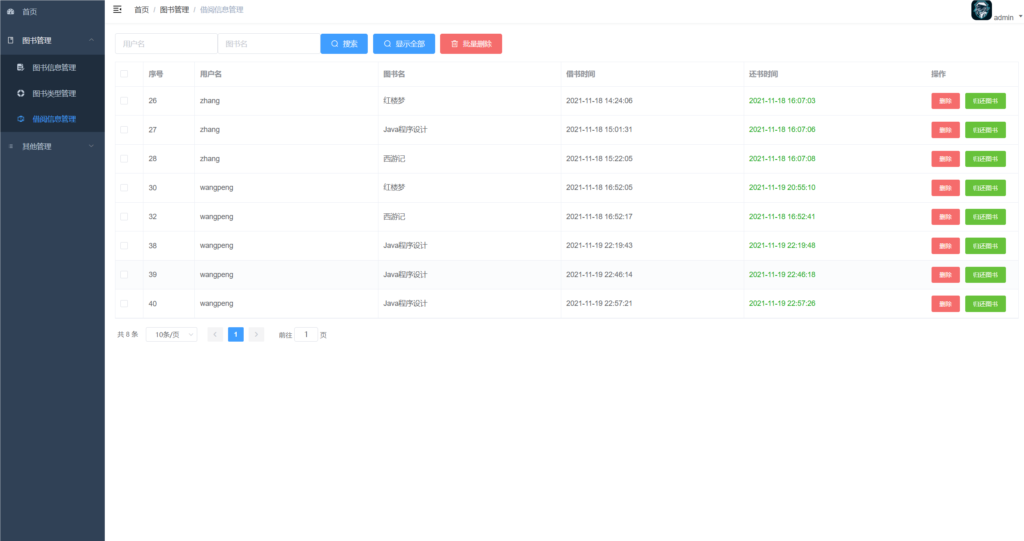Viewport: 1024px width, 541px height.
Task: Click the blue 搜索 button
Action: [x=344, y=44]
